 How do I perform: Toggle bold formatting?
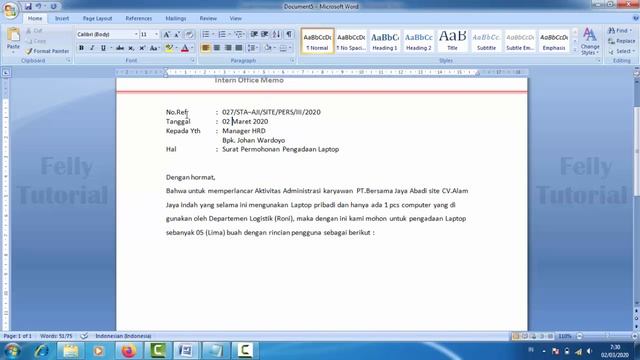pos(81,48)
